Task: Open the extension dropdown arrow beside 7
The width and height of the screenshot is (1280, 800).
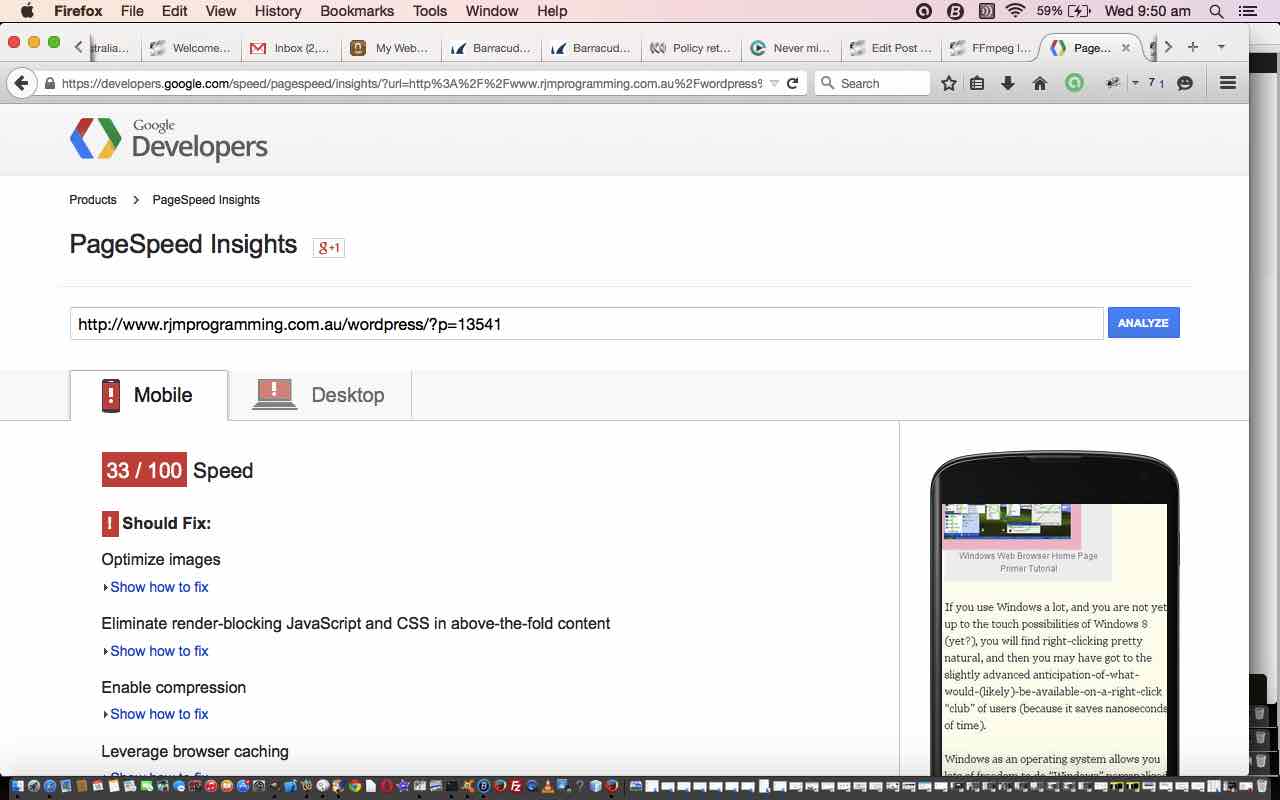Action: tap(1135, 84)
